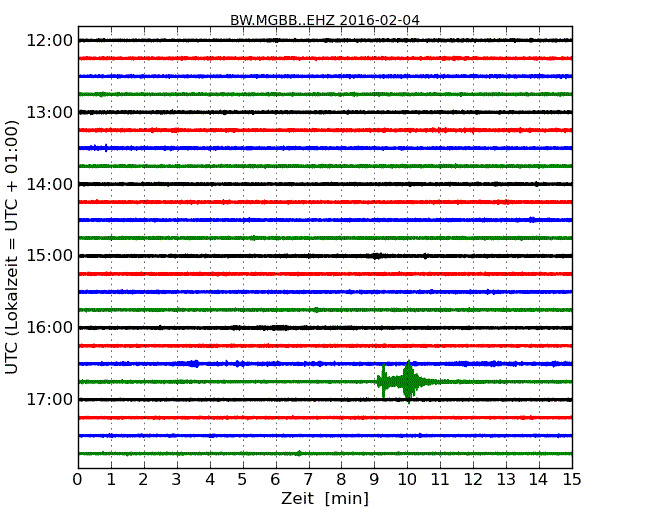
Task: Click x-axis tick label 7
Action: [308, 480]
